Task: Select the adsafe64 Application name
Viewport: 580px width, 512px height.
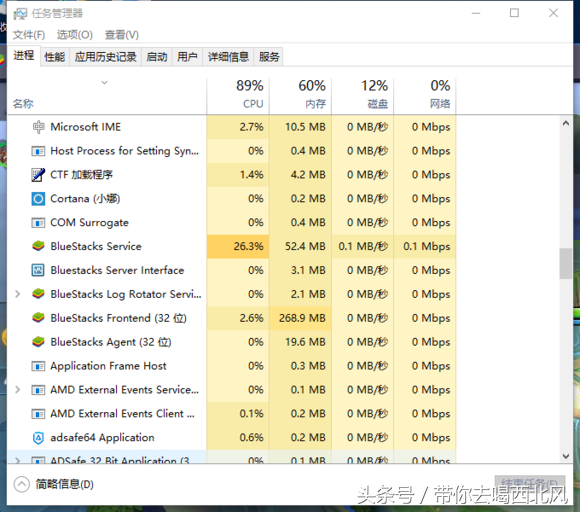Action: coord(102,438)
